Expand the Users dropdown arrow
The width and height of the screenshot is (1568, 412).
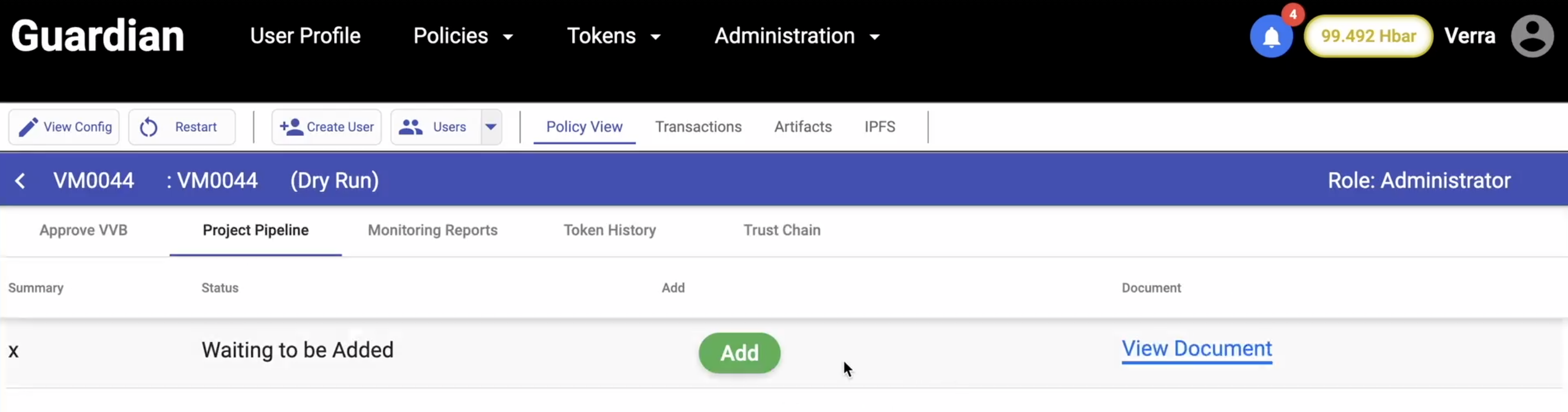click(491, 127)
